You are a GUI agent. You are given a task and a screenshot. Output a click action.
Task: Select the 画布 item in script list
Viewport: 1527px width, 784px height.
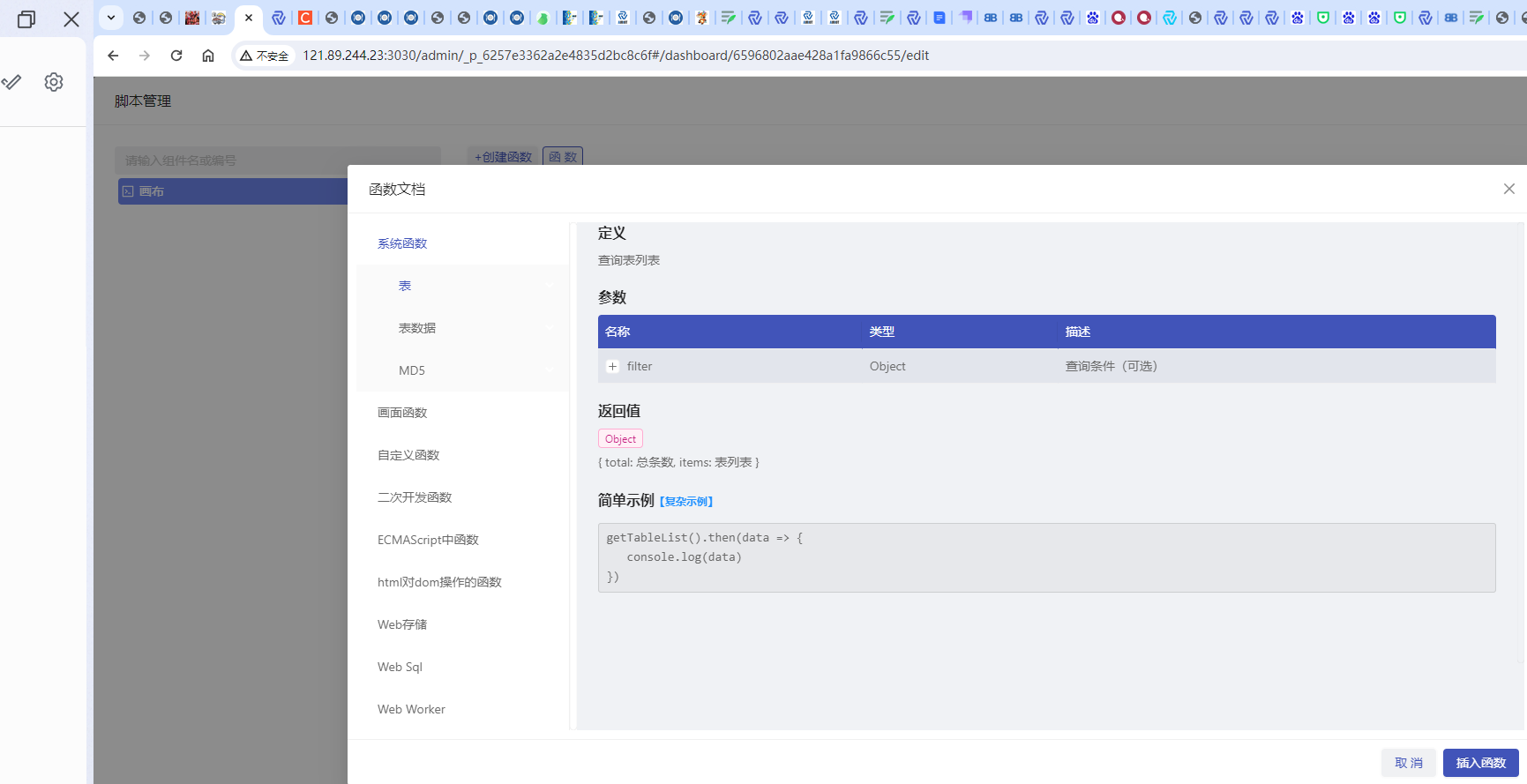pyautogui.click(x=233, y=191)
